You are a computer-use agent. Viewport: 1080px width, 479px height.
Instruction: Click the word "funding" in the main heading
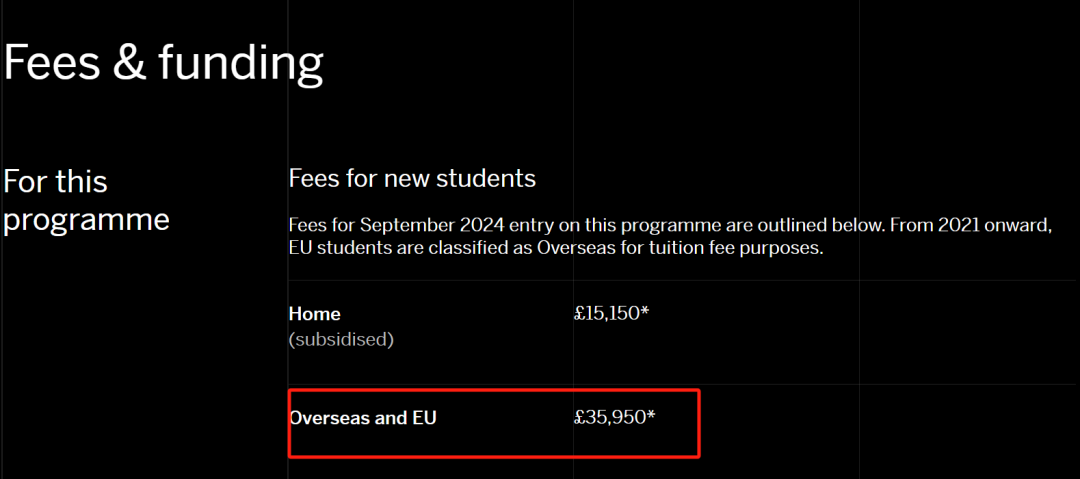240,64
